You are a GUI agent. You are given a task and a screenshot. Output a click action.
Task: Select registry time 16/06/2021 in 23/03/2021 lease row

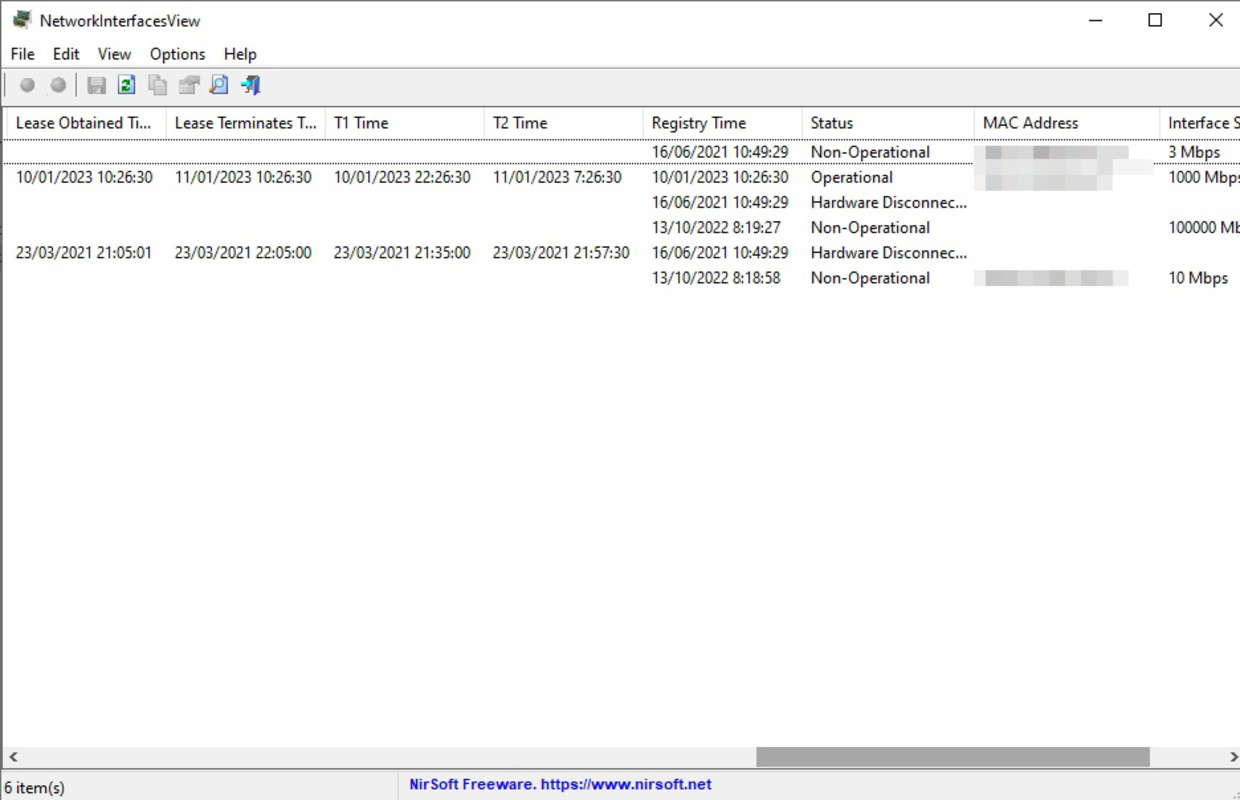click(720, 253)
